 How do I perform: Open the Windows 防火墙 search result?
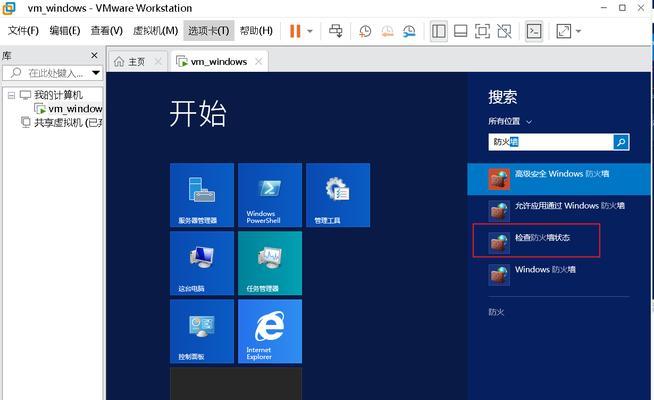[x=559, y=274]
